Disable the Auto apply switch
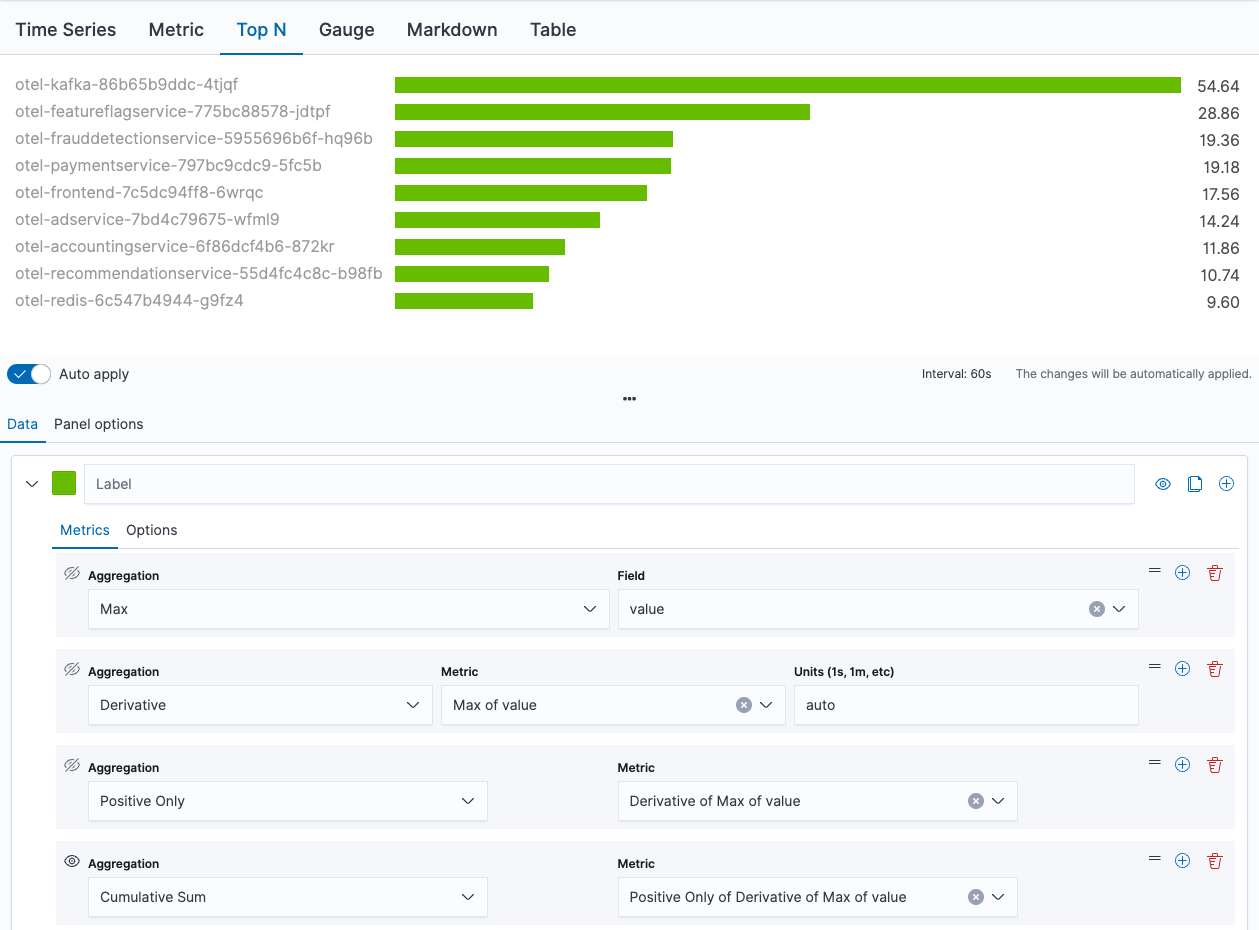Viewport: 1259px width, 930px height. pyautogui.click(x=29, y=373)
